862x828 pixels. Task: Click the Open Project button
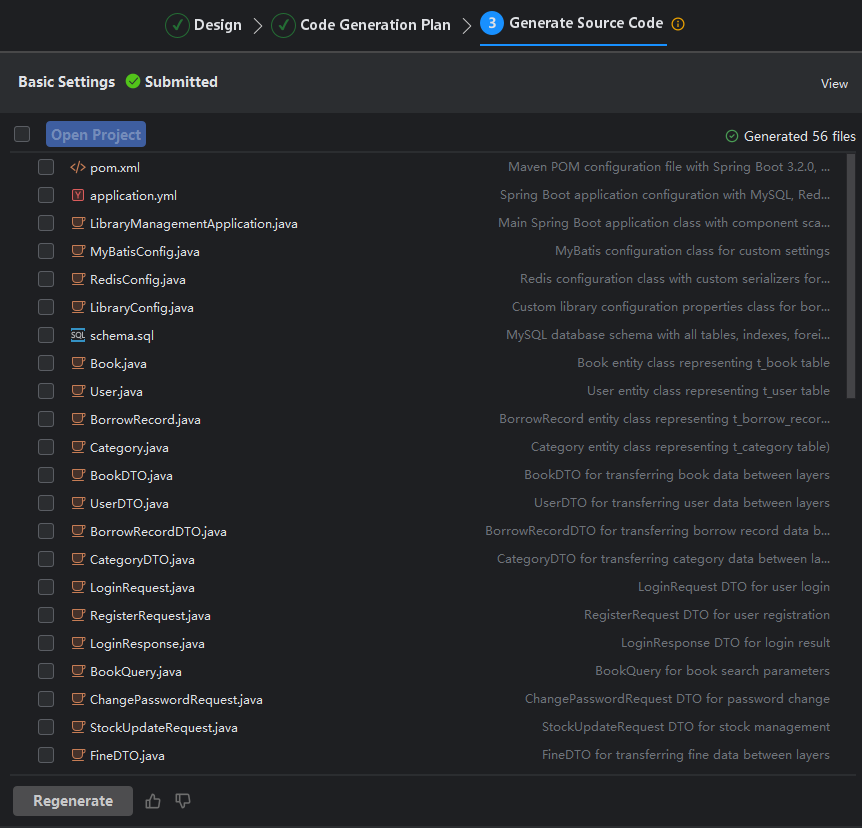click(x=95, y=135)
